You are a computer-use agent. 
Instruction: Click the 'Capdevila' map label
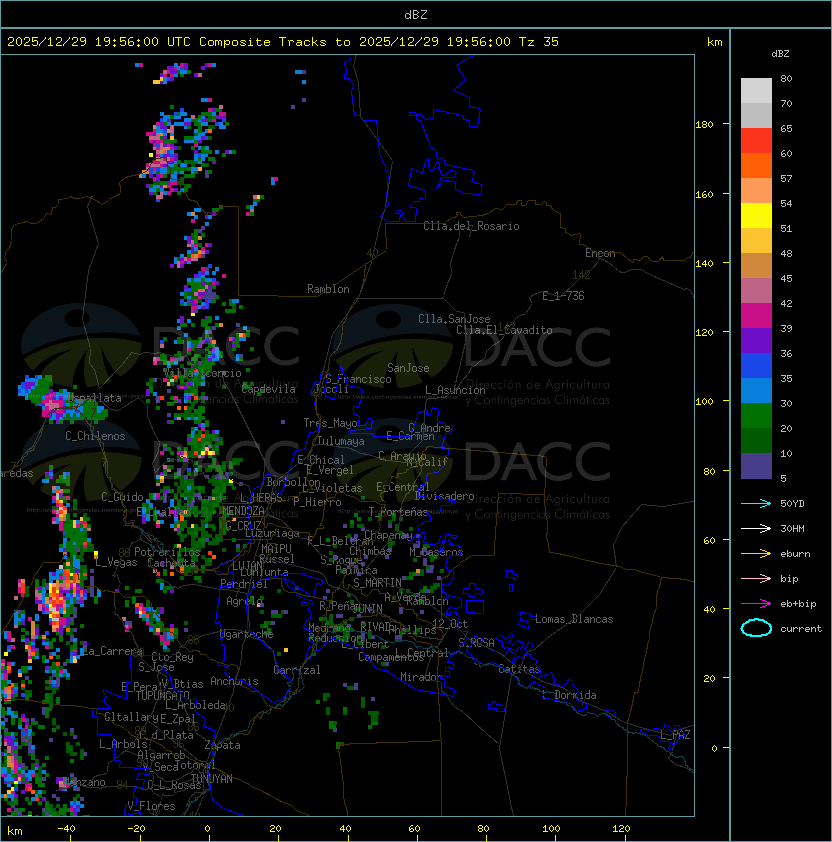(x=269, y=389)
